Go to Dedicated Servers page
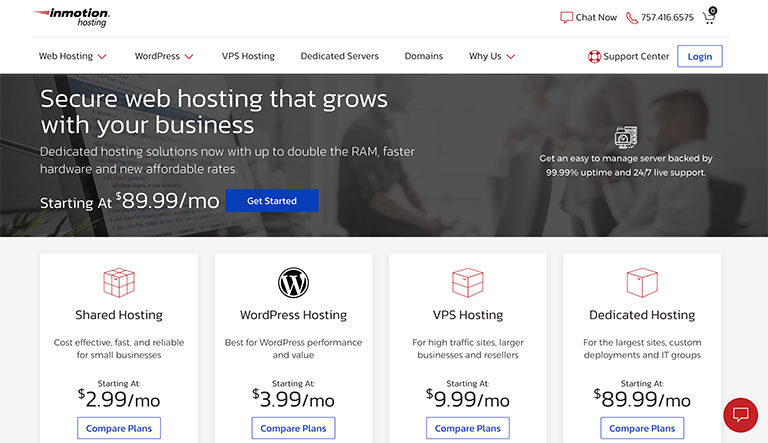768x443 pixels. pyautogui.click(x=340, y=56)
